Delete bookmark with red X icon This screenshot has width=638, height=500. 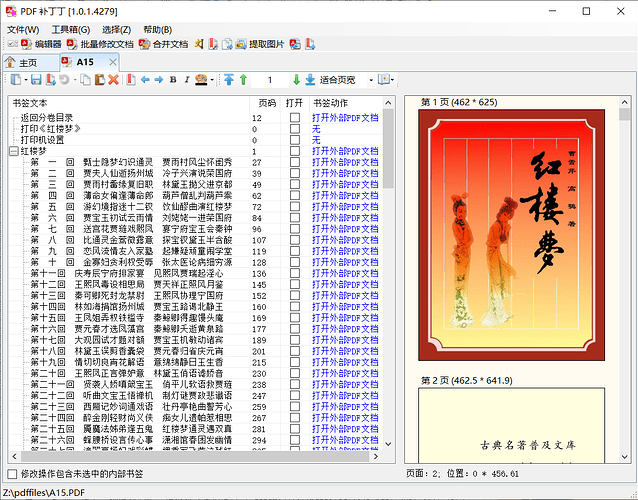pos(114,80)
